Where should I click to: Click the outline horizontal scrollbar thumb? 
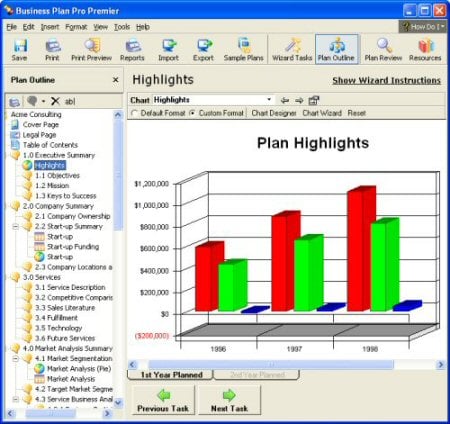click(x=51, y=414)
